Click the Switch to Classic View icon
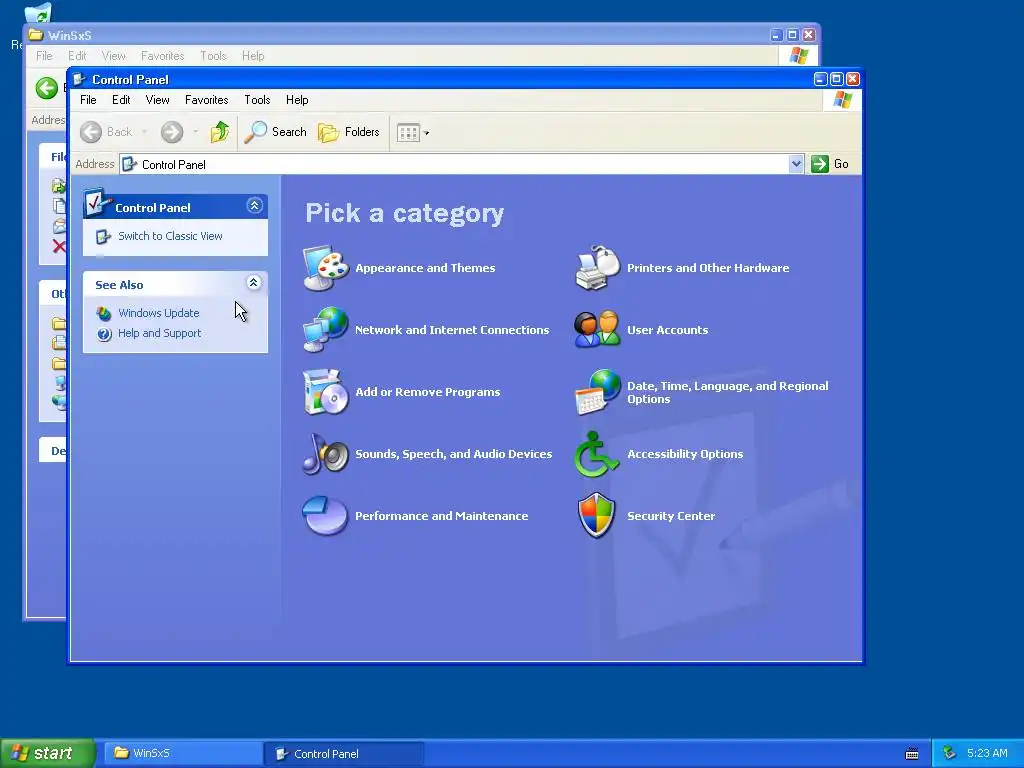The height and width of the screenshot is (768, 1024). tap(103, 236)
